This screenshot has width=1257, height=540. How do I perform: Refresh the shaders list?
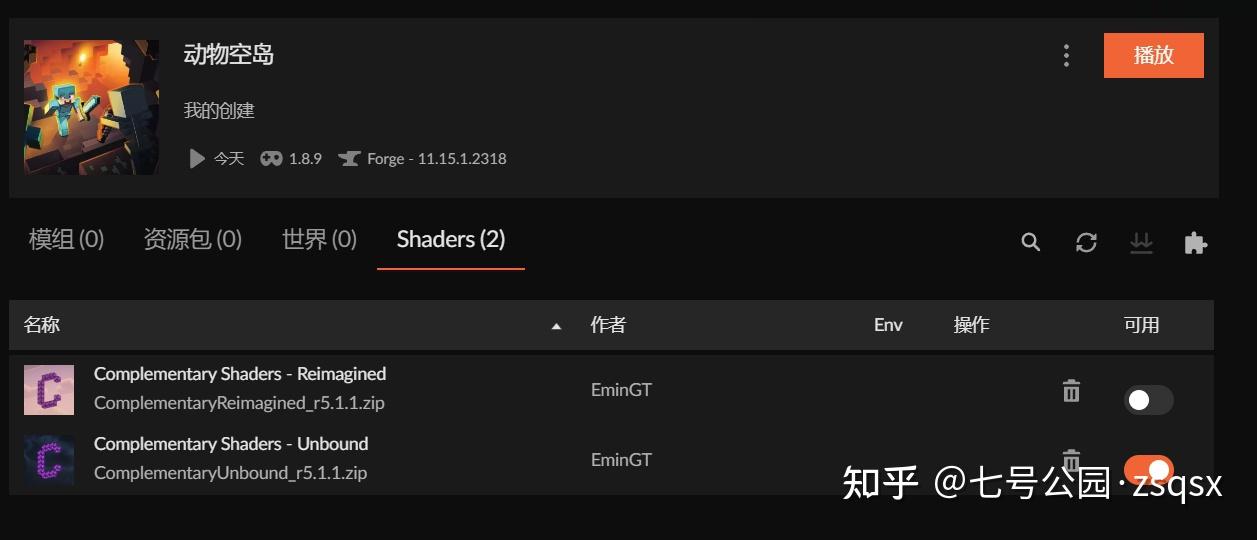point(1086,242)
